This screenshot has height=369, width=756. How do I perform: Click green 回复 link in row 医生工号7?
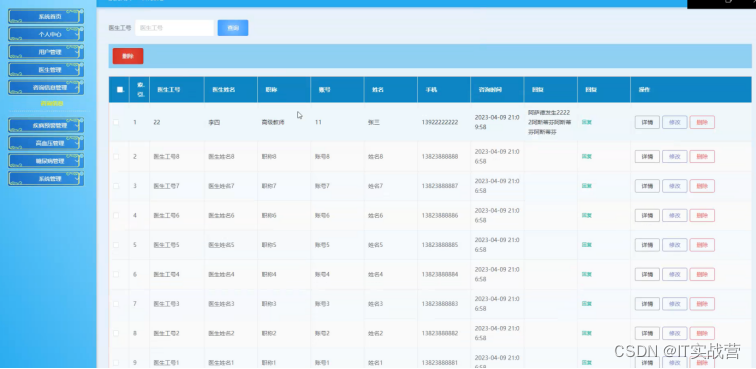point(586,186)
